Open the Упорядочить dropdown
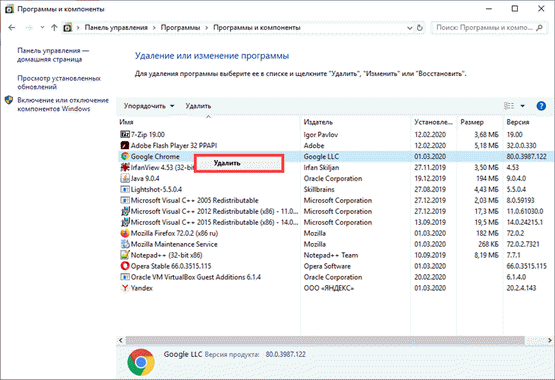The width and height of the screenshot is (555, 380). pos(149,106)
